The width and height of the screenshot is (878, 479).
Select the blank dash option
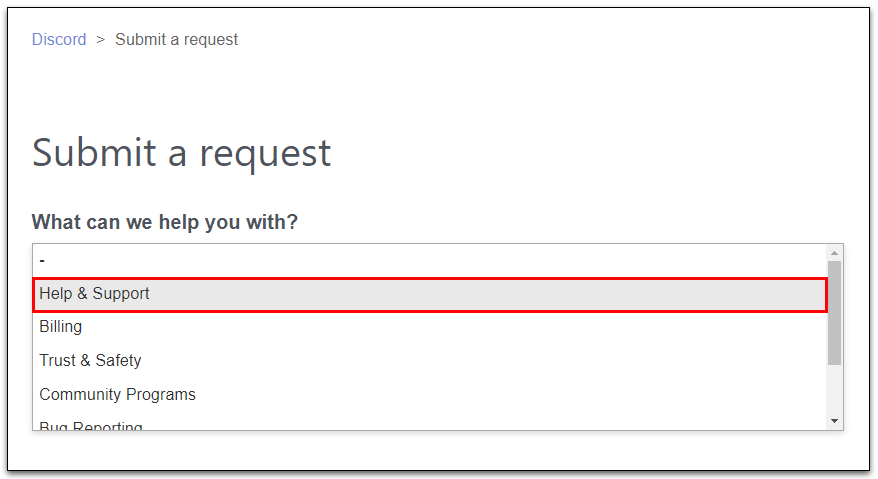[x=42, y=260]
